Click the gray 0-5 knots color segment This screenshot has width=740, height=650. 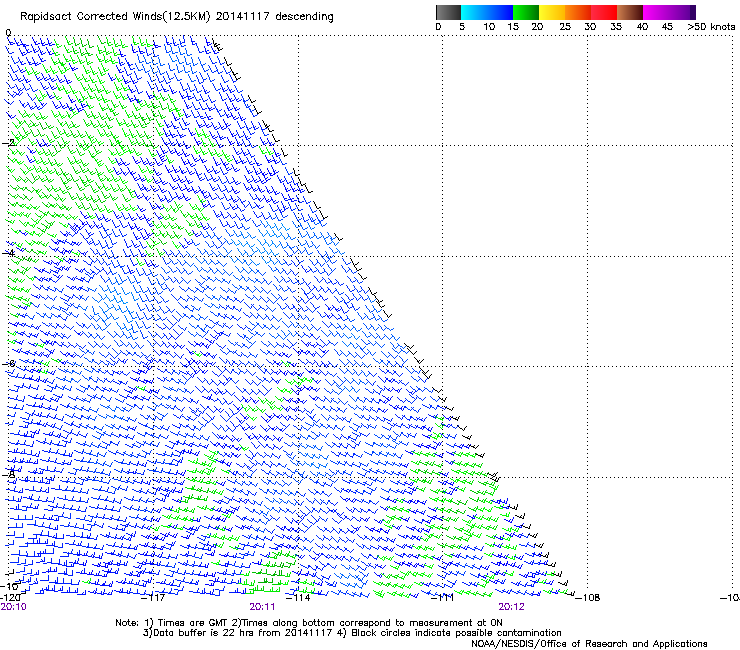pyautogui.click(x=448, y=12)
